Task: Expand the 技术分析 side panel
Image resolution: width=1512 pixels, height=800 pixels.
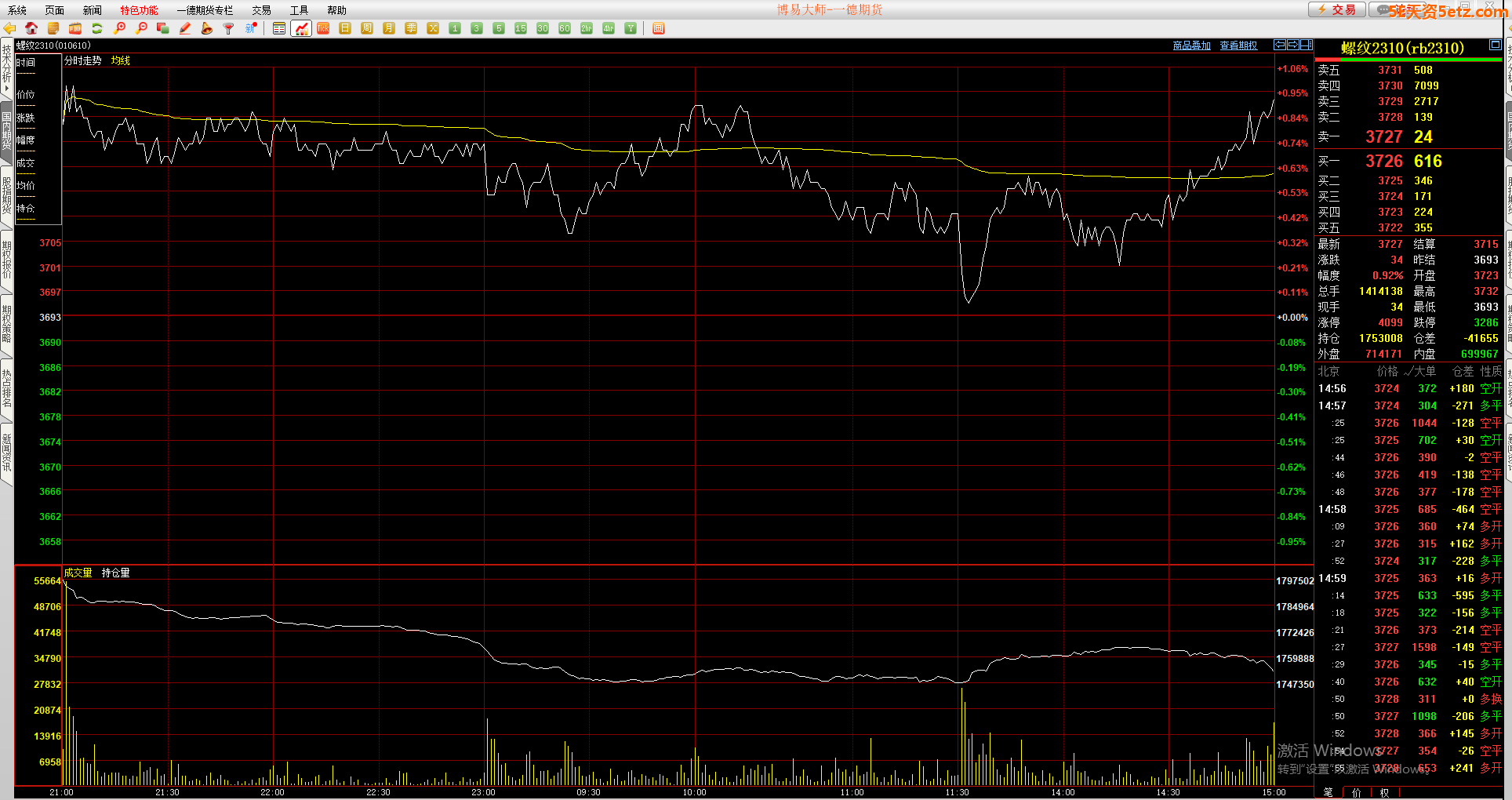Action: pyautogui.click(x=6, y=67)
